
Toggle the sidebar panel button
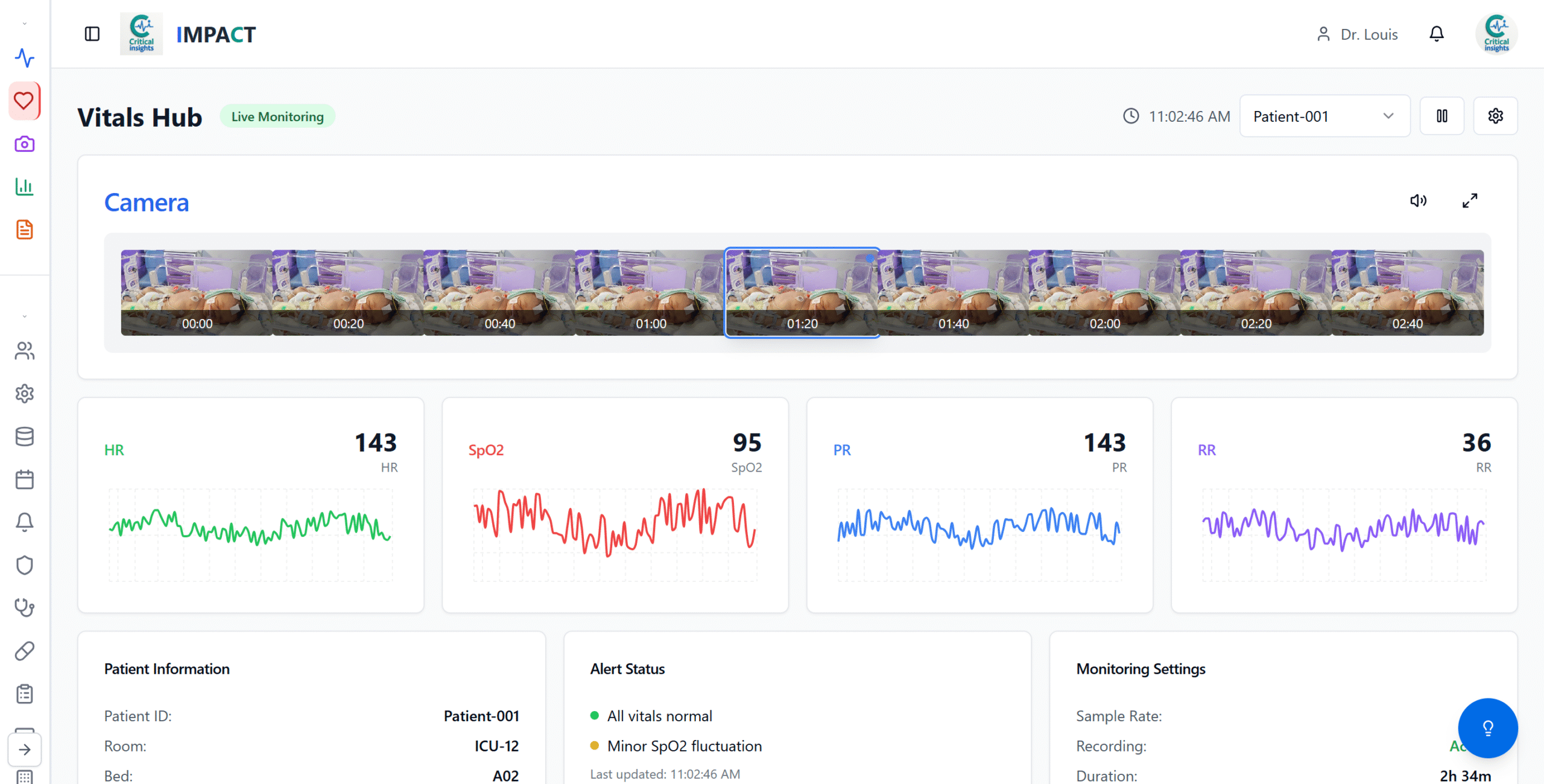92,34
